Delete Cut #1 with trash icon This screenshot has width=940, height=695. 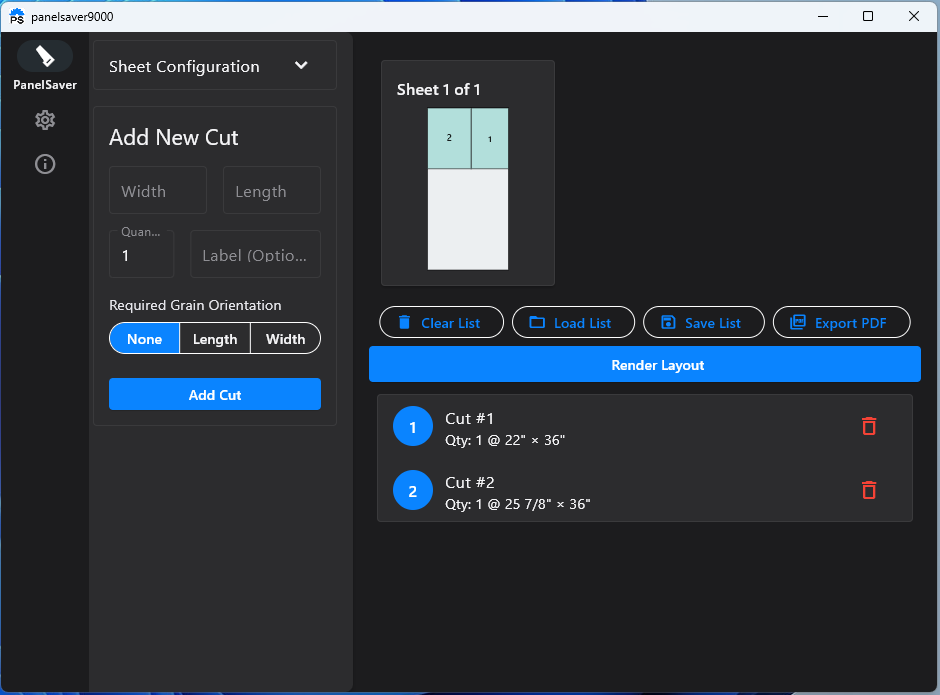(869, 426)
